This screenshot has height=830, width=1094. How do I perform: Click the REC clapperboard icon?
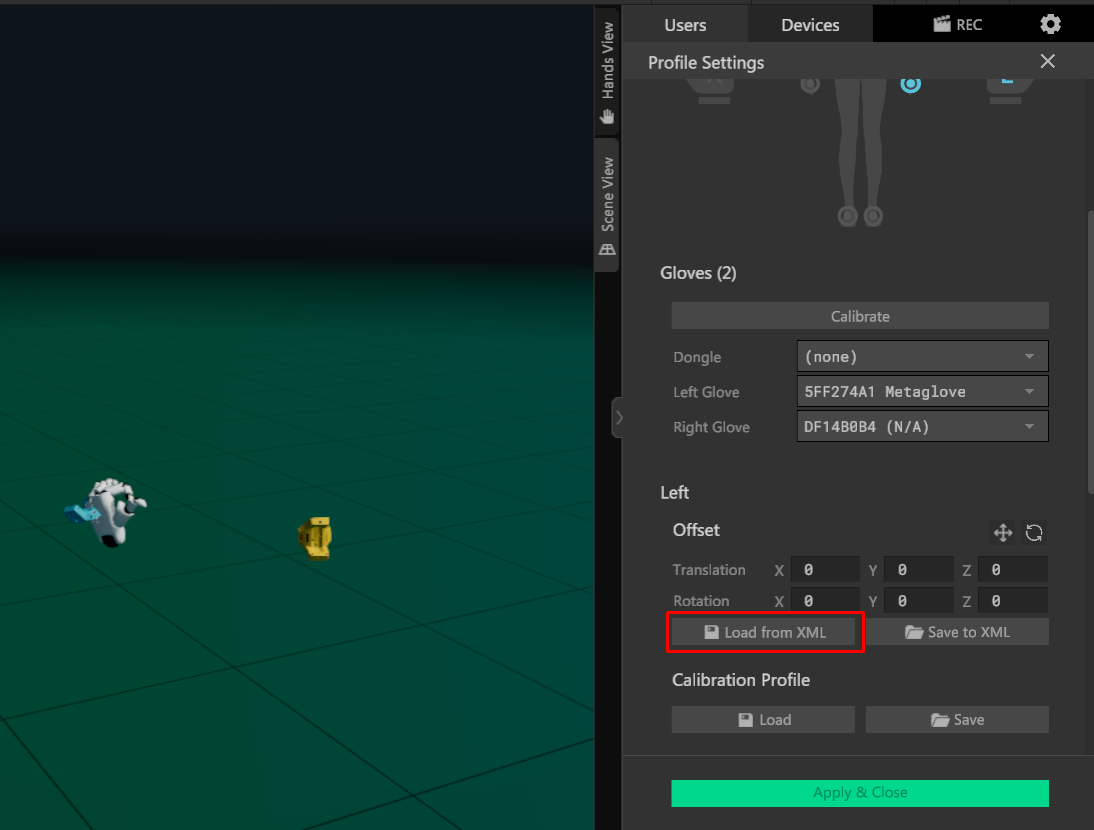[942, 25]
